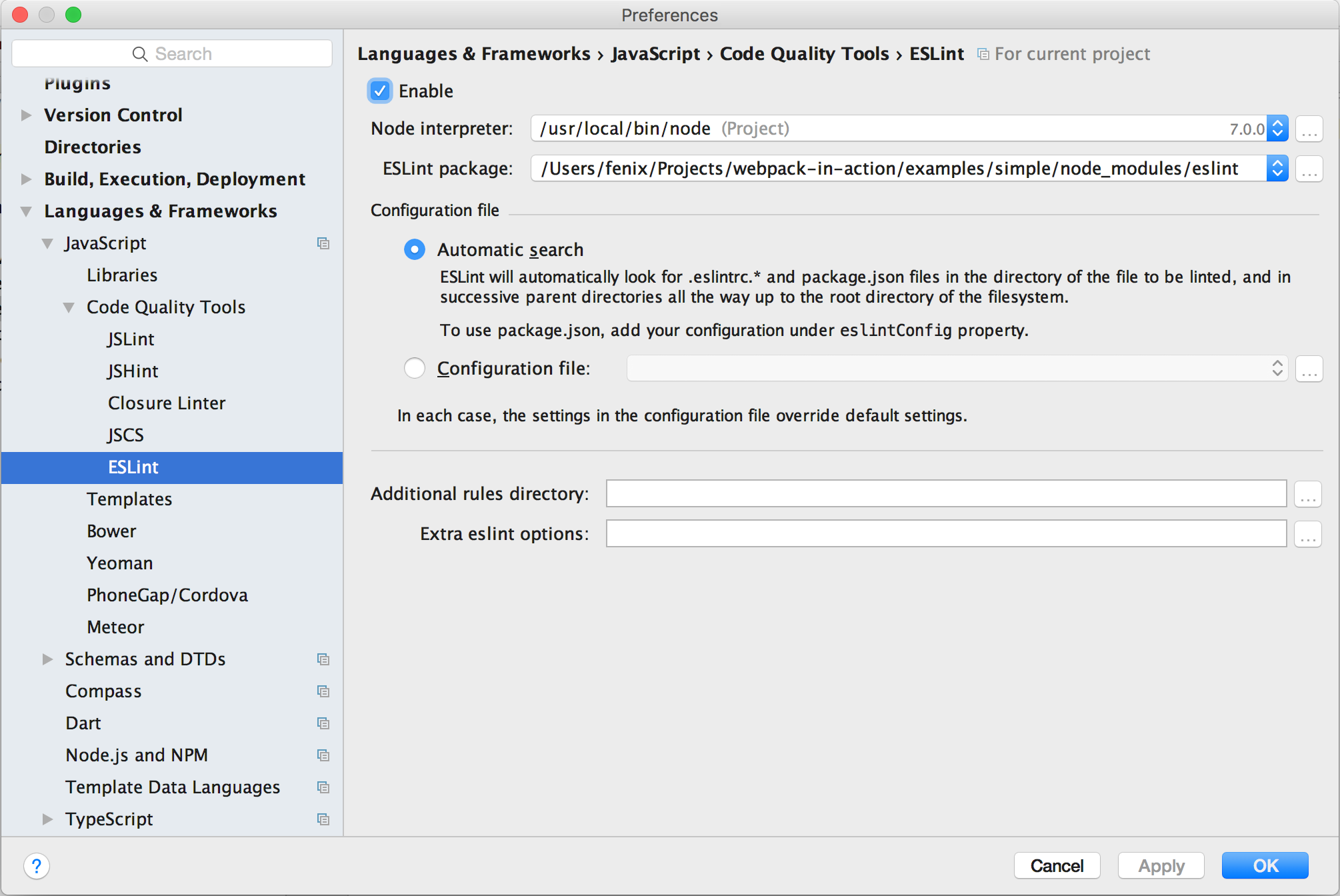Browse for additional rules directory
Viewport: 1340px width, 896px height.
click(x=1307, y=493)
